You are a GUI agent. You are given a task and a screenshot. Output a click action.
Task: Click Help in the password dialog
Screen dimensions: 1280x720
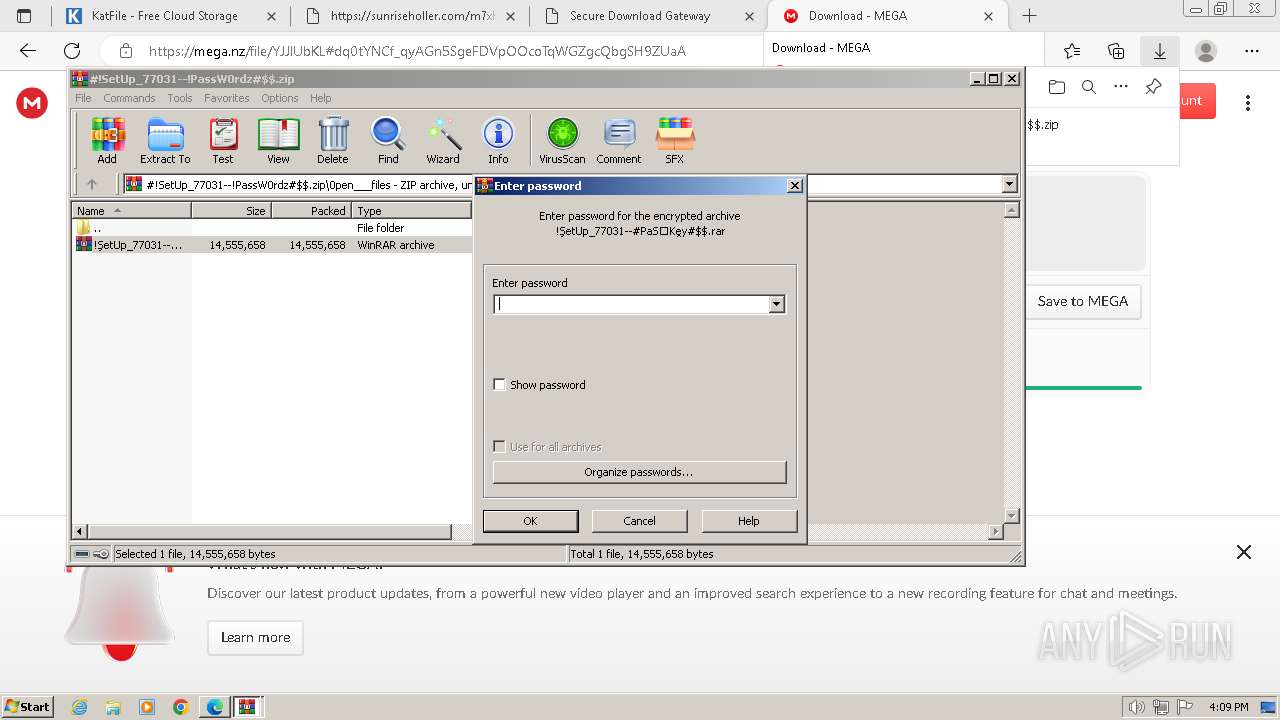[749, 521]
